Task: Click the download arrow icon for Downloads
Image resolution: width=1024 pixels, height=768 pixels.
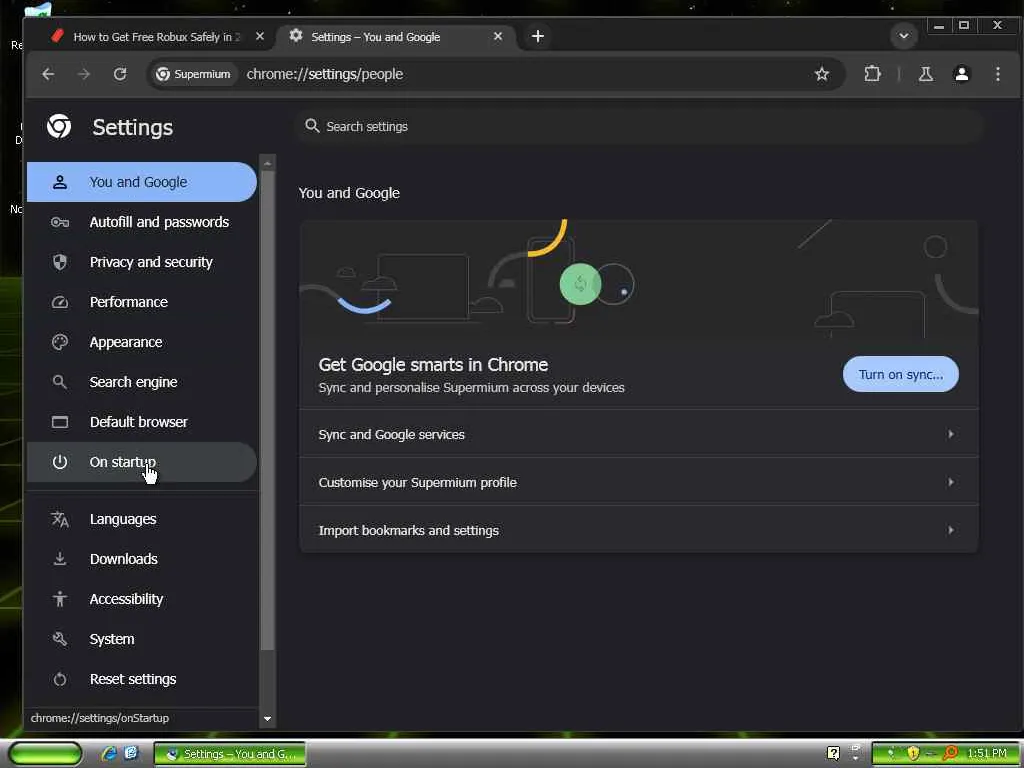Action: 59,559
